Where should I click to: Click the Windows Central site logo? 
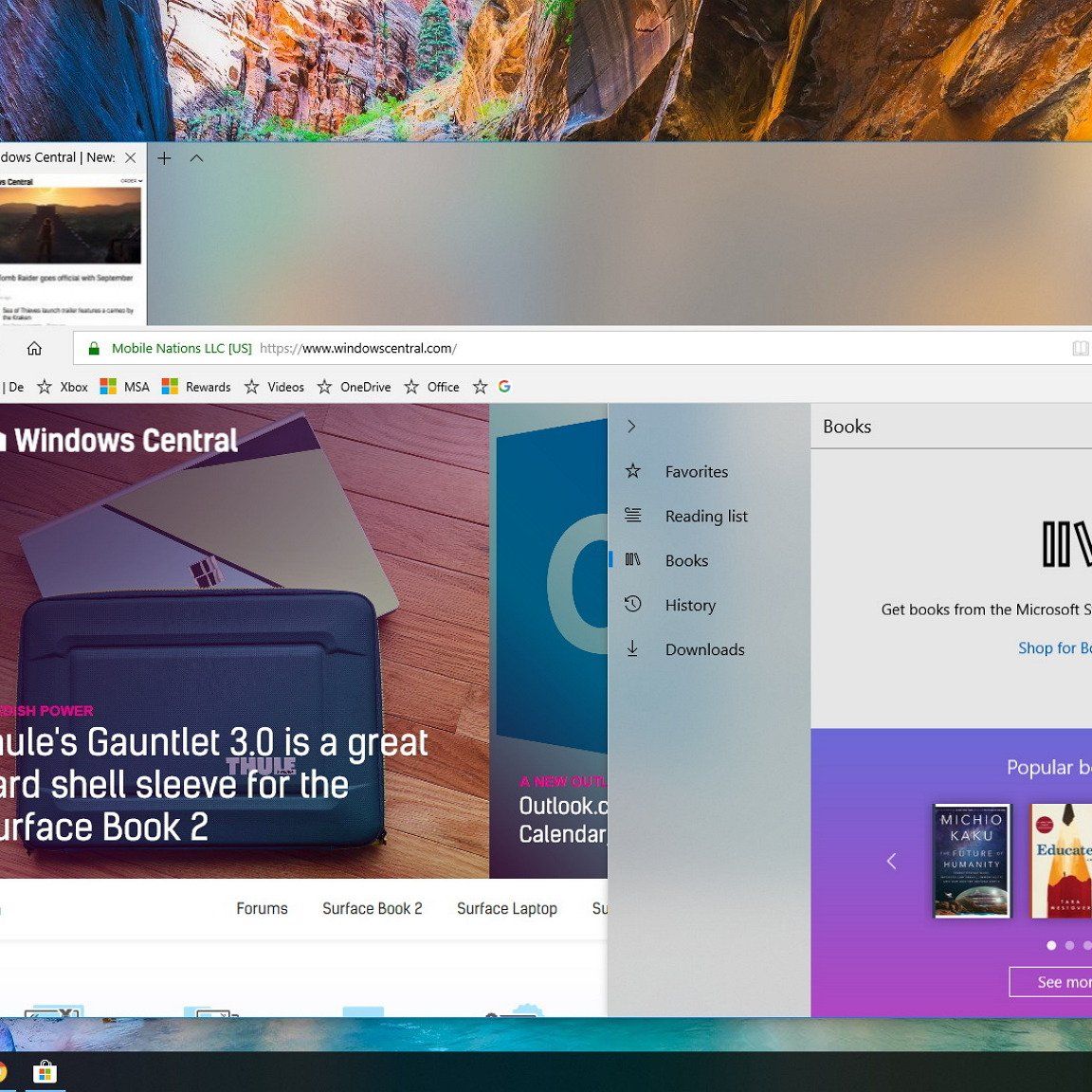pos(118,441)
